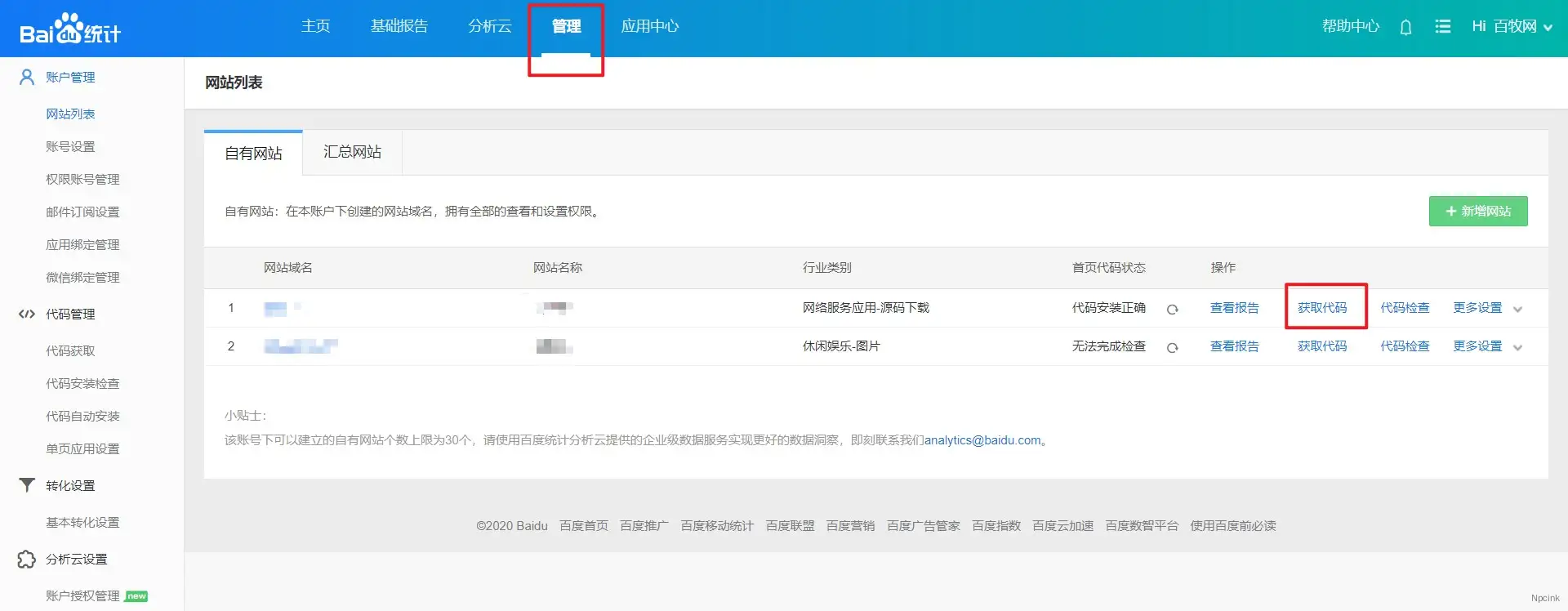
Task: Select 代码获取 in the sidebar
Action: click(70, 351)
